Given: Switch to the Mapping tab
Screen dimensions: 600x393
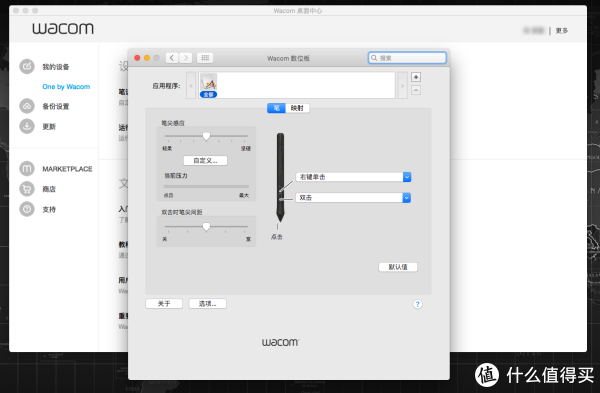Looking at the screenshot, I should [x=297, y=108].
